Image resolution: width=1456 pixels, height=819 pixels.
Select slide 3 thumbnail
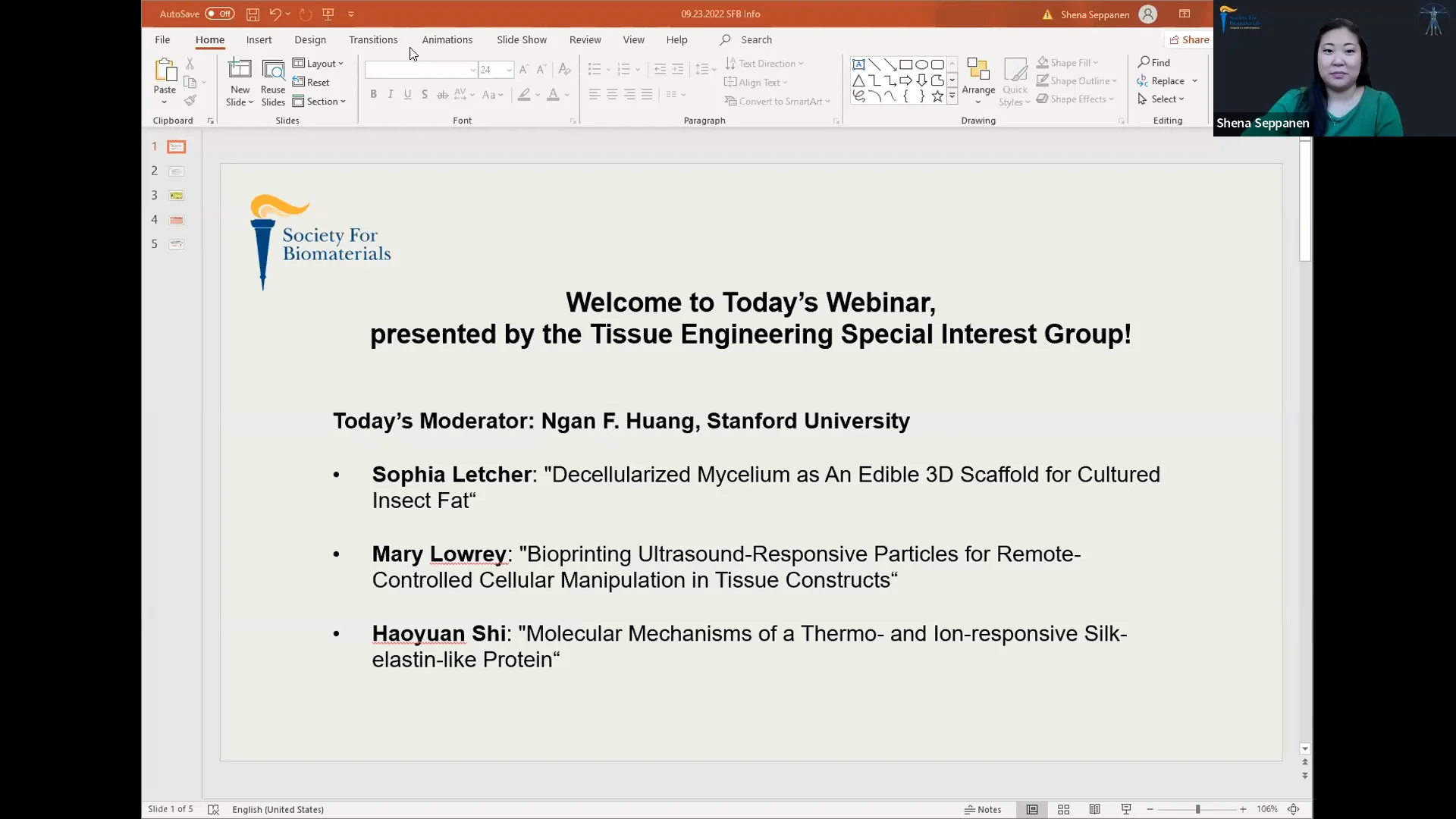click(176, 195)
